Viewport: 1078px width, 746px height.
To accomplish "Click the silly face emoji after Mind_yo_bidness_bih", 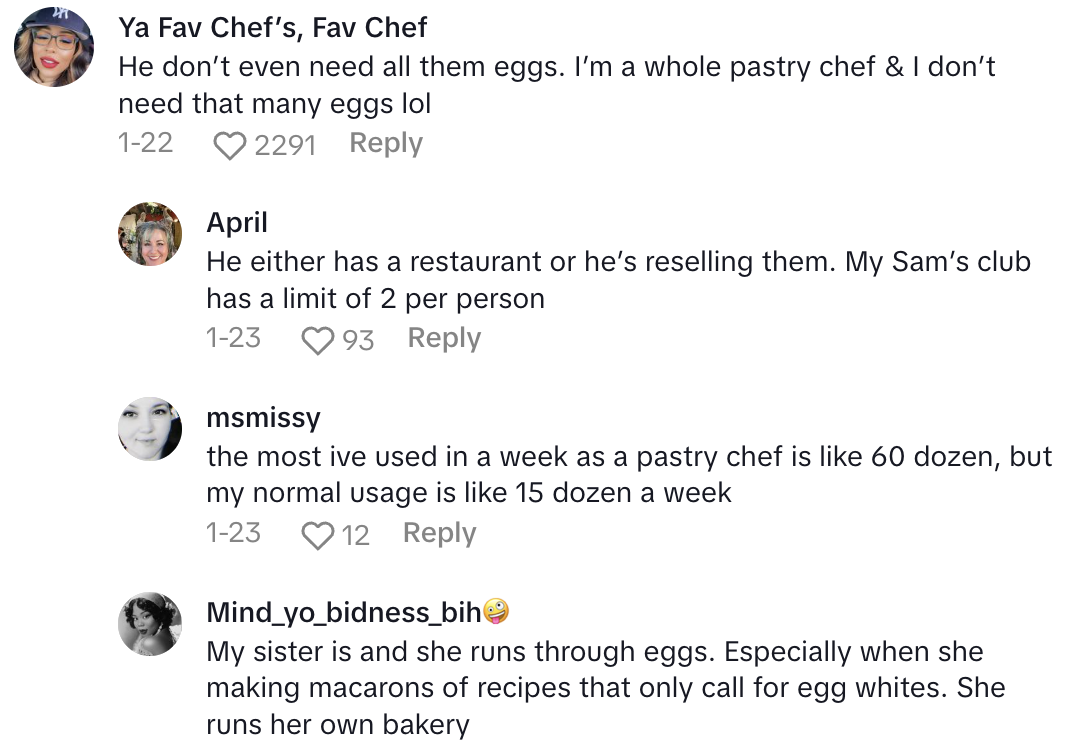I will pos(496,611).
